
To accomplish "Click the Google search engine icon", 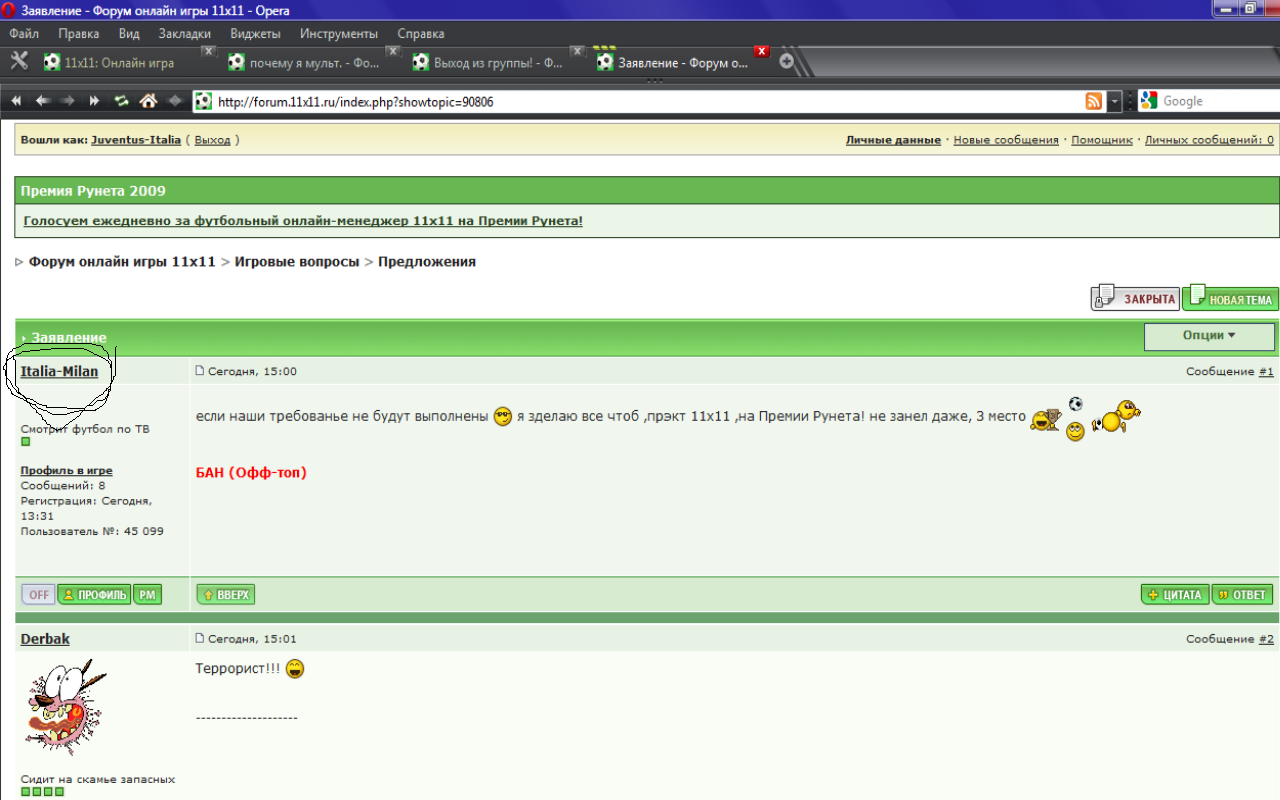I will [x=1148, y=101].
